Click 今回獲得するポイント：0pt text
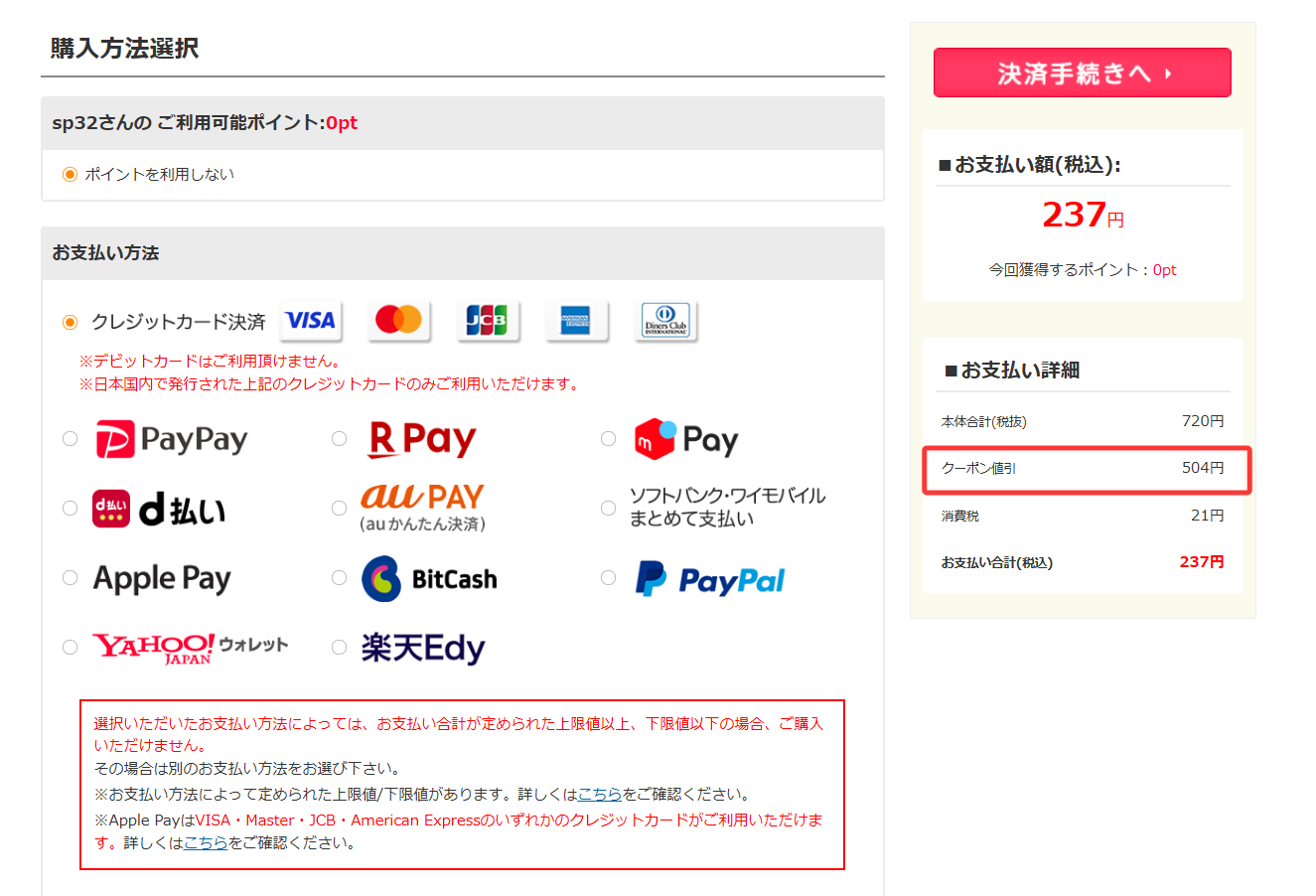The image size is (1316, 896). tap(1083, 270)
